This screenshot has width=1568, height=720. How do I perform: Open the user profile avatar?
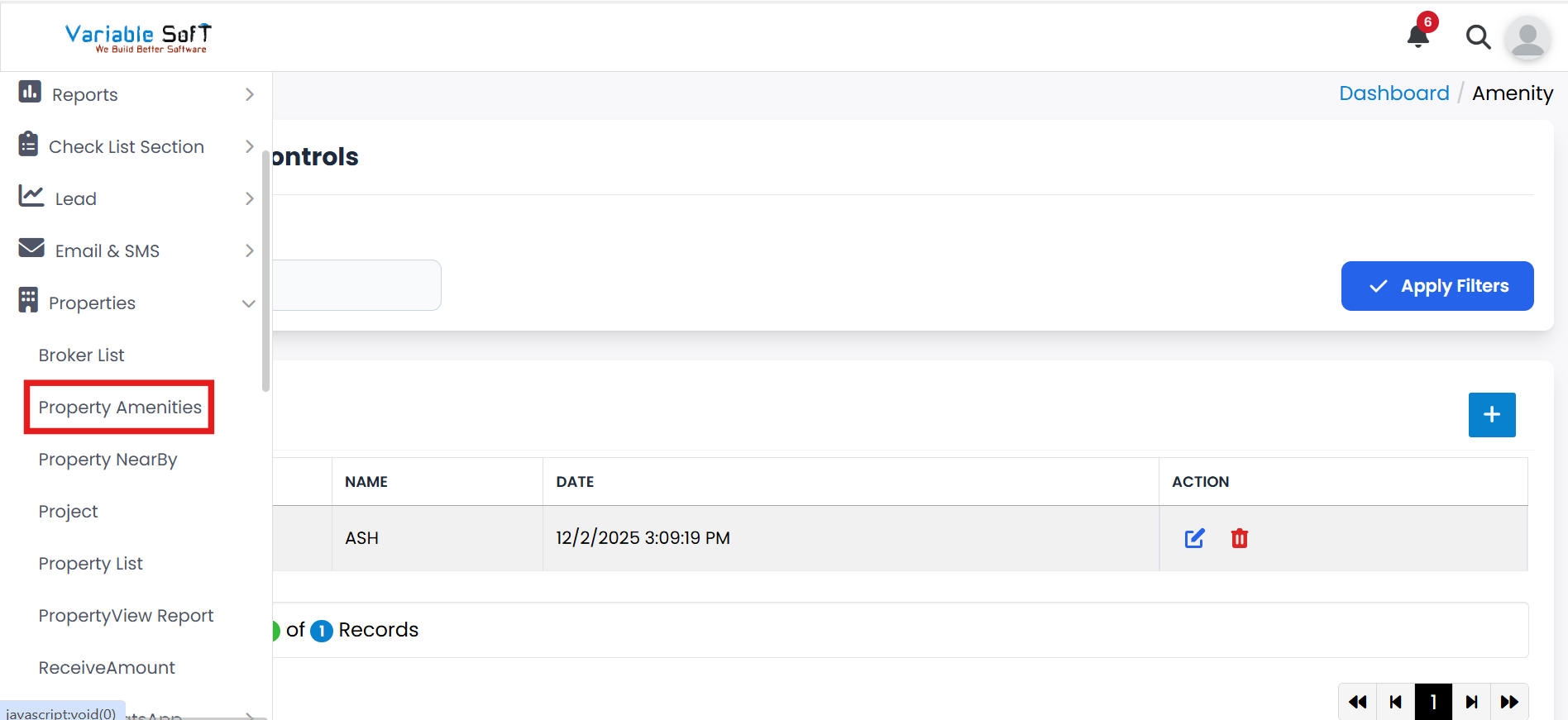[x=1527, y=38]
